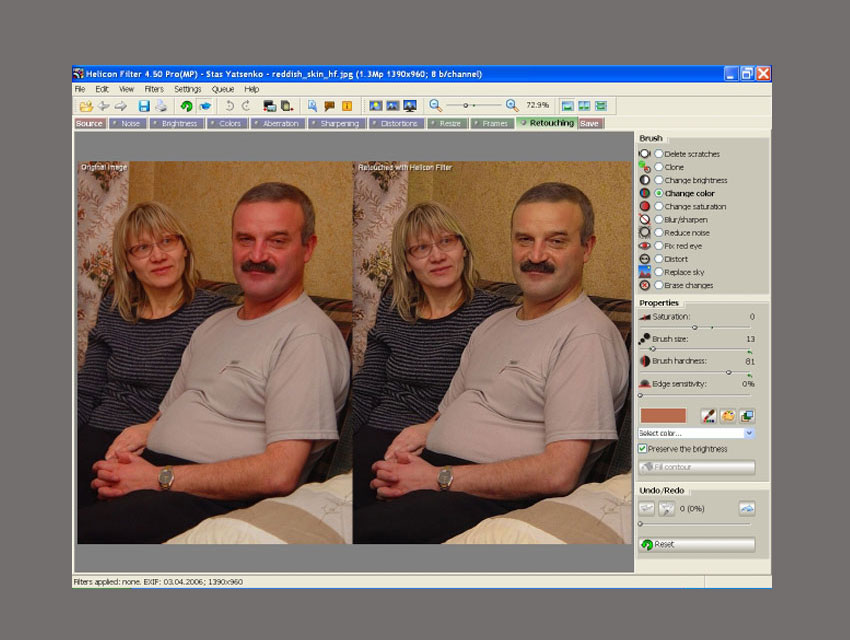Switch to the Sharpening tab

(337, 124)
